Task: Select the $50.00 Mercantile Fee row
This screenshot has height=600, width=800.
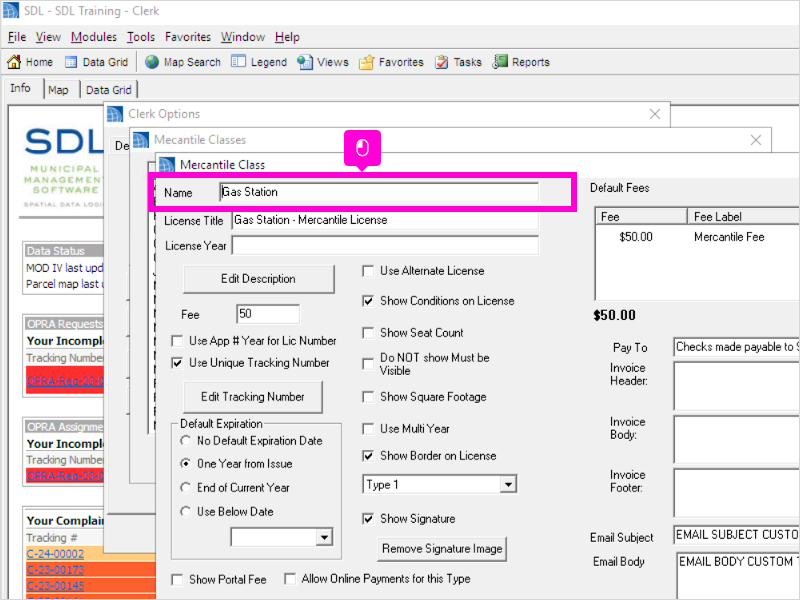Action: pyautogui.click(x=697, y=237)
